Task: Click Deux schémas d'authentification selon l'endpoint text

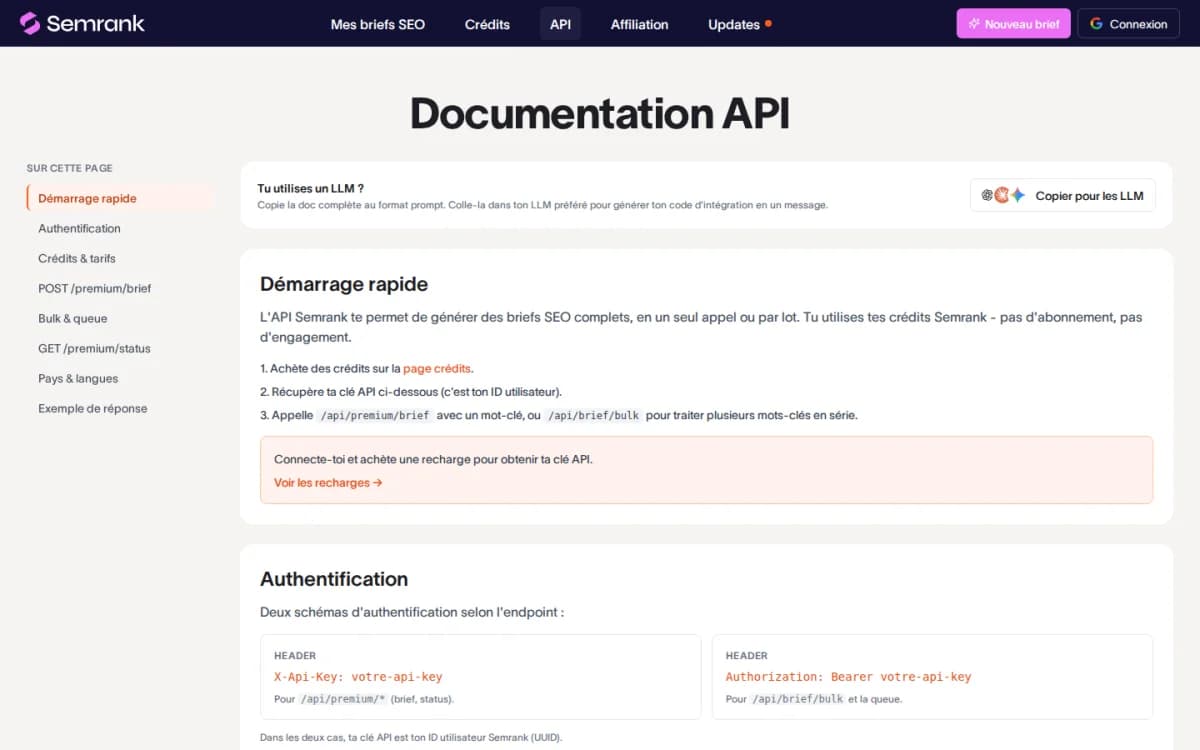Action: (412, 612)
